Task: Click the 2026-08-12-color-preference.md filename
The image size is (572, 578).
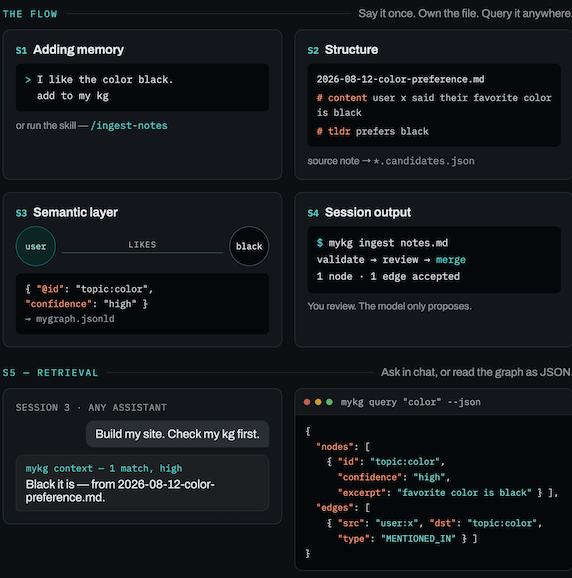Action: point(401,79)
